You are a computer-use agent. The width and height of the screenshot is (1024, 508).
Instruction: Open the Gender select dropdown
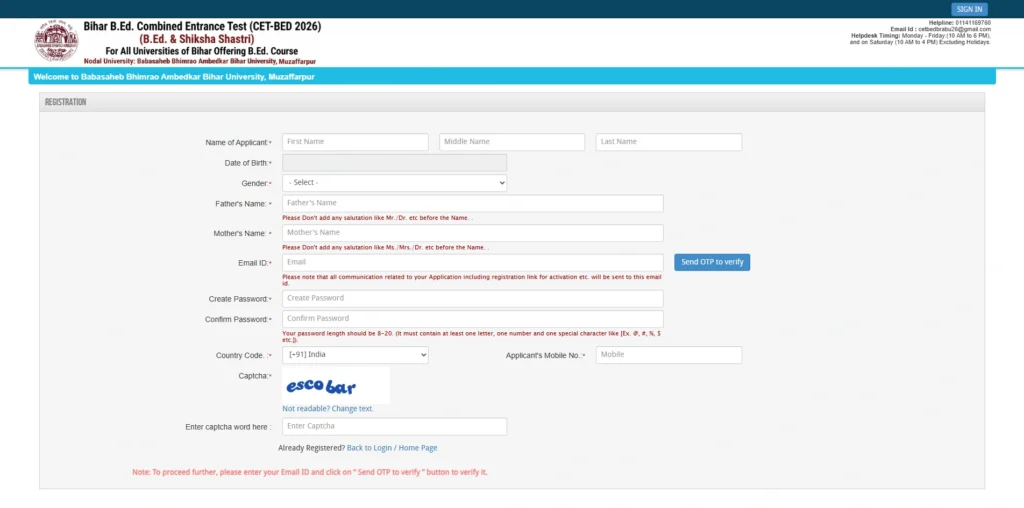pyautogui.click(x=394, y=183)
